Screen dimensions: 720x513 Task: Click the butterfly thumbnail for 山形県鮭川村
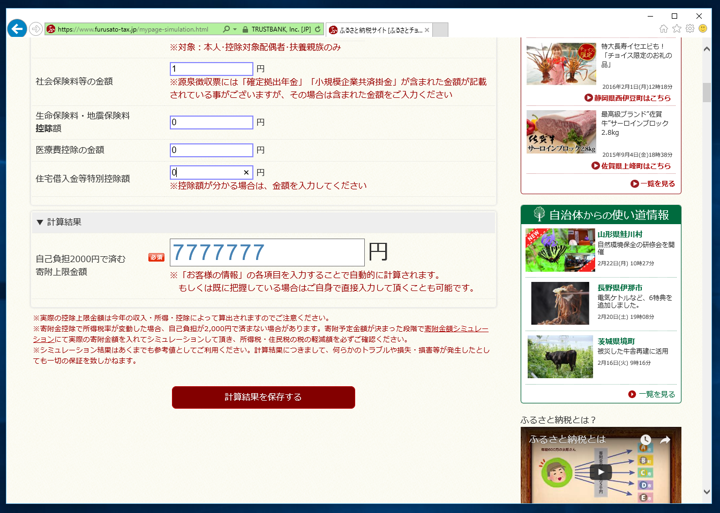(x=560, y=250)
